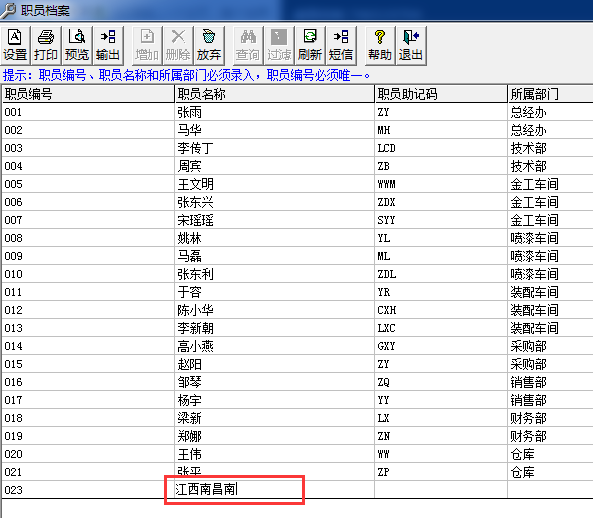The width and height of the screenshot is (593, 518).
Task: Select the 销售部 cell for 邹琴
Action: point(551,382)
